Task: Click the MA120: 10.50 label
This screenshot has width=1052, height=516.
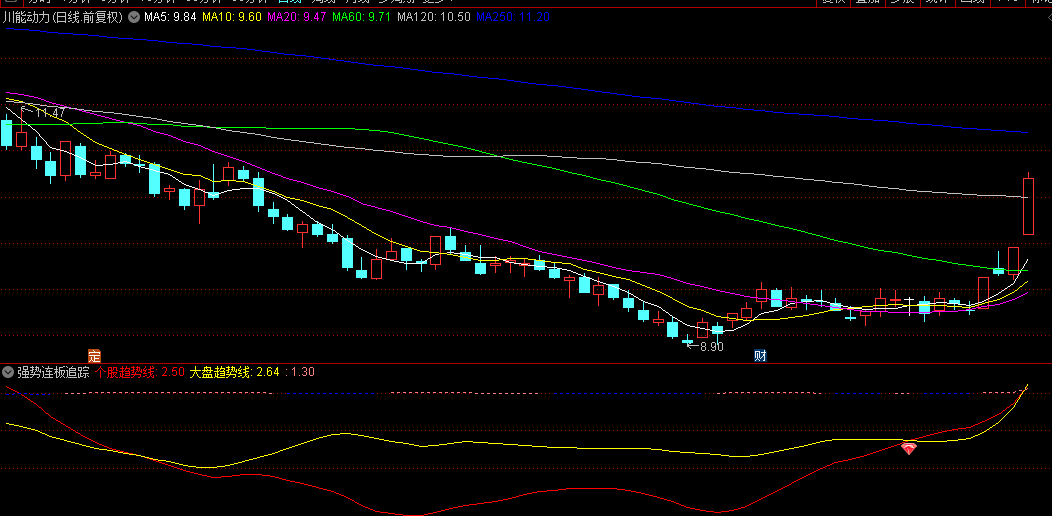Action: (433, 17)
